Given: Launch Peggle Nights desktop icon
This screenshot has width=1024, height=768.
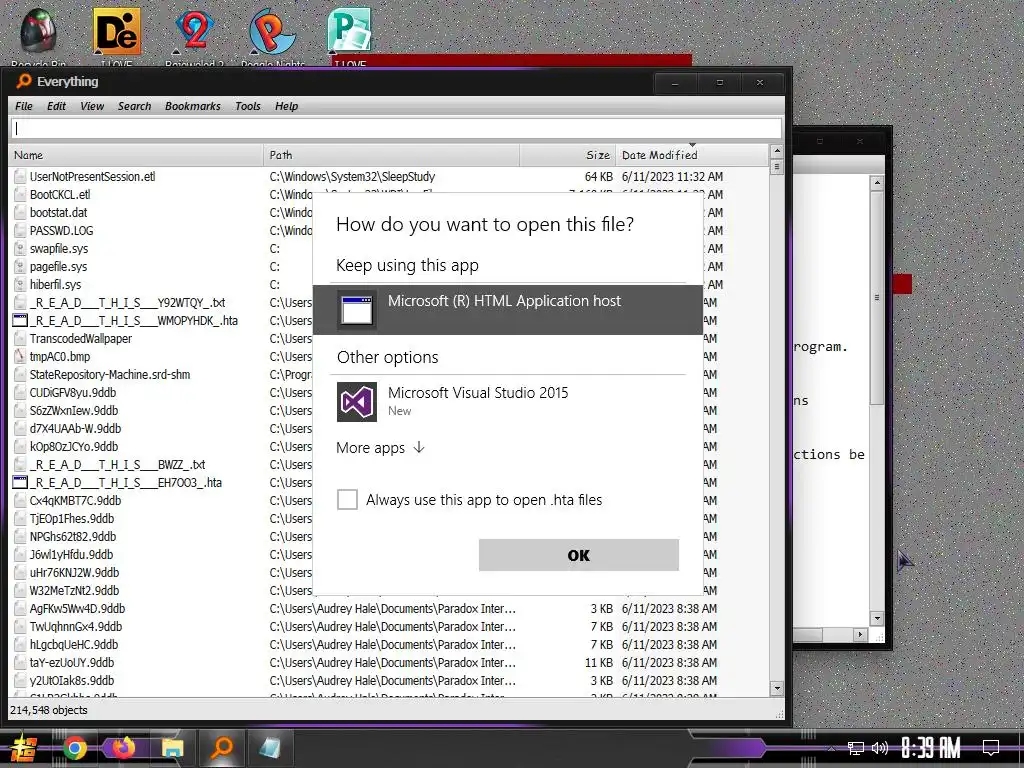Looking at the screenshot, I should 272,31.
